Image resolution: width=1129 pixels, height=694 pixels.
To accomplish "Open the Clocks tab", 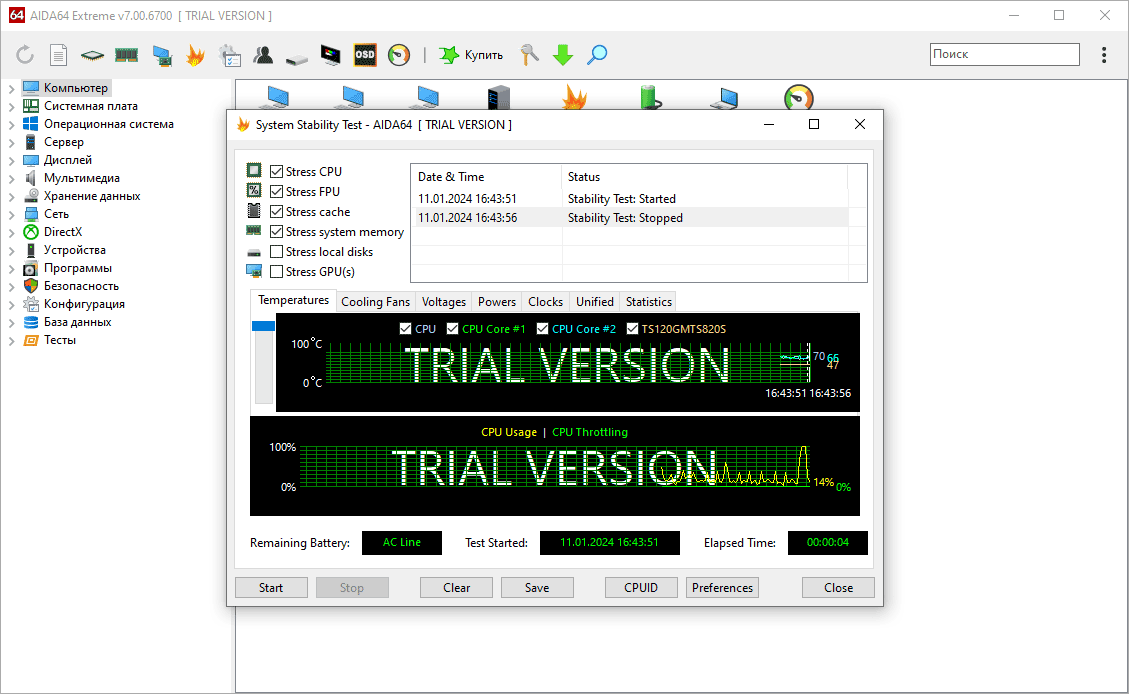I will [545, 302].
